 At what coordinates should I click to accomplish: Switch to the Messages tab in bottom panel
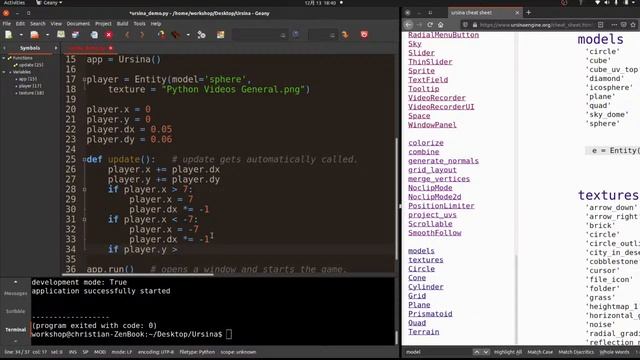pos(16,293)
